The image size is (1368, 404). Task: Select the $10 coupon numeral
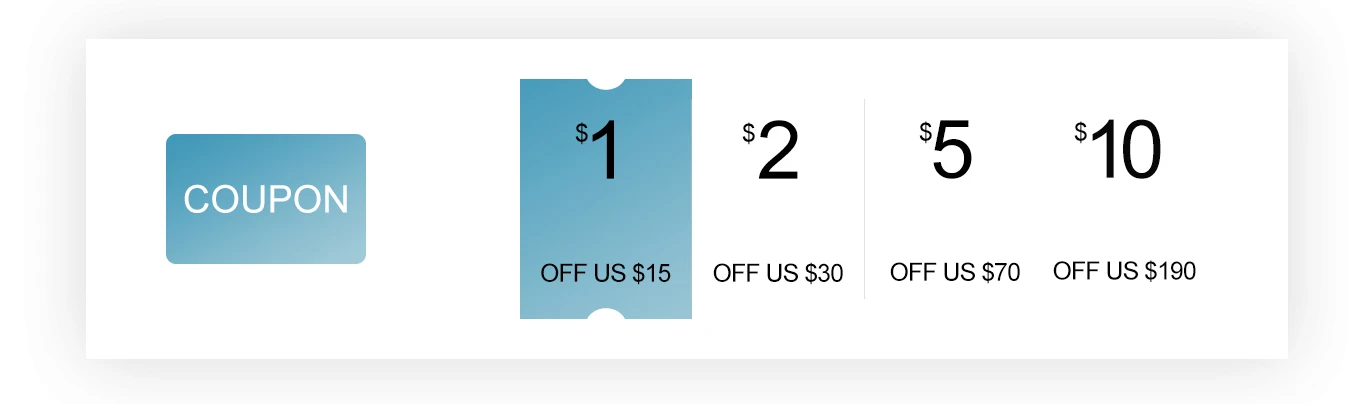pos(1125,151)
